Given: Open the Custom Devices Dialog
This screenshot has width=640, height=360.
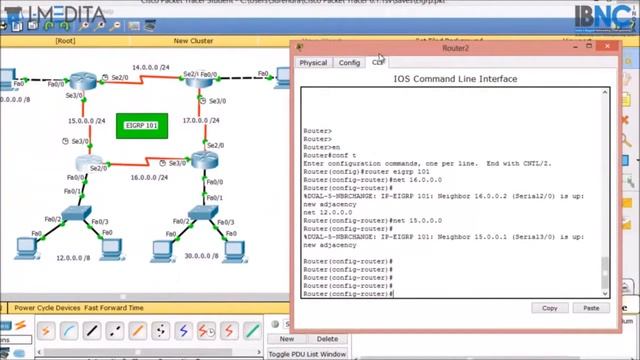Looking at the screenshot, I should click(150, 26).
